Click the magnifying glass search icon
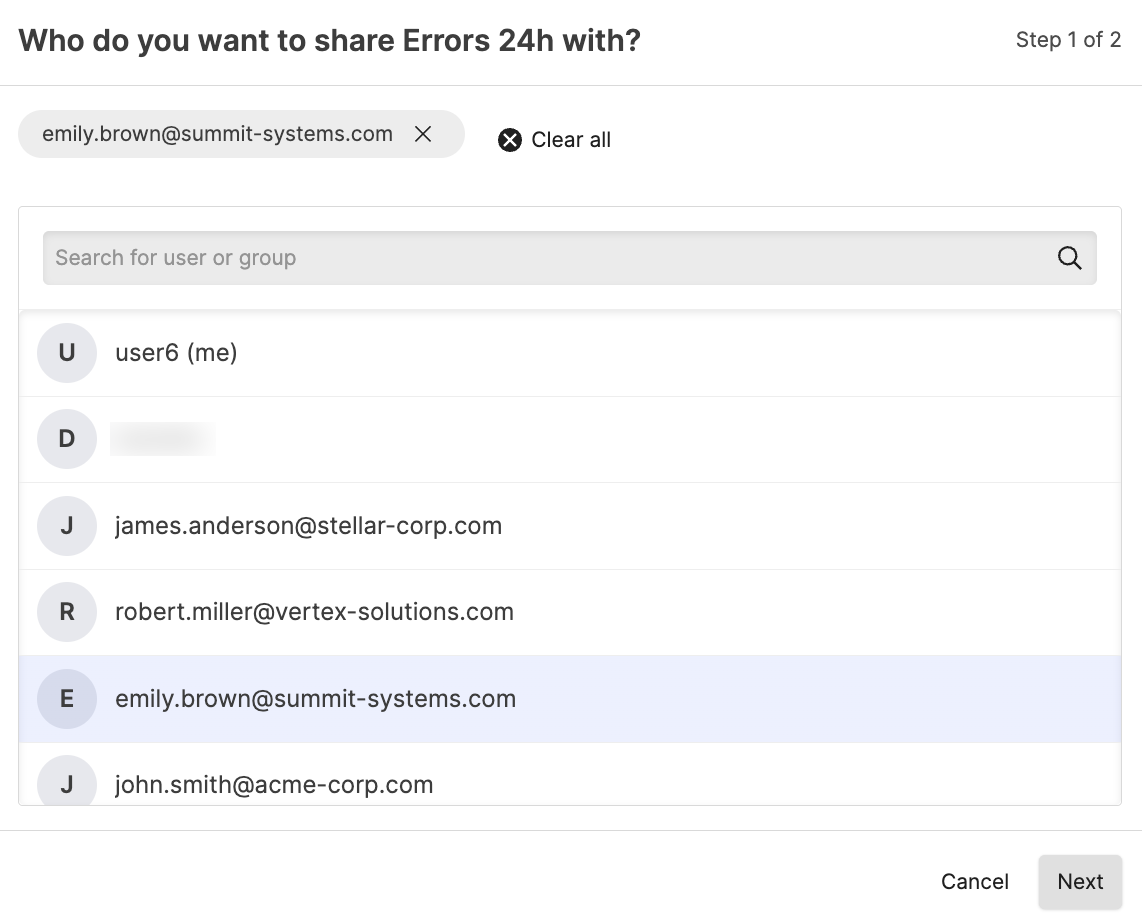Viewport: 1142px width, 922px height. (x=1069, y=258)
